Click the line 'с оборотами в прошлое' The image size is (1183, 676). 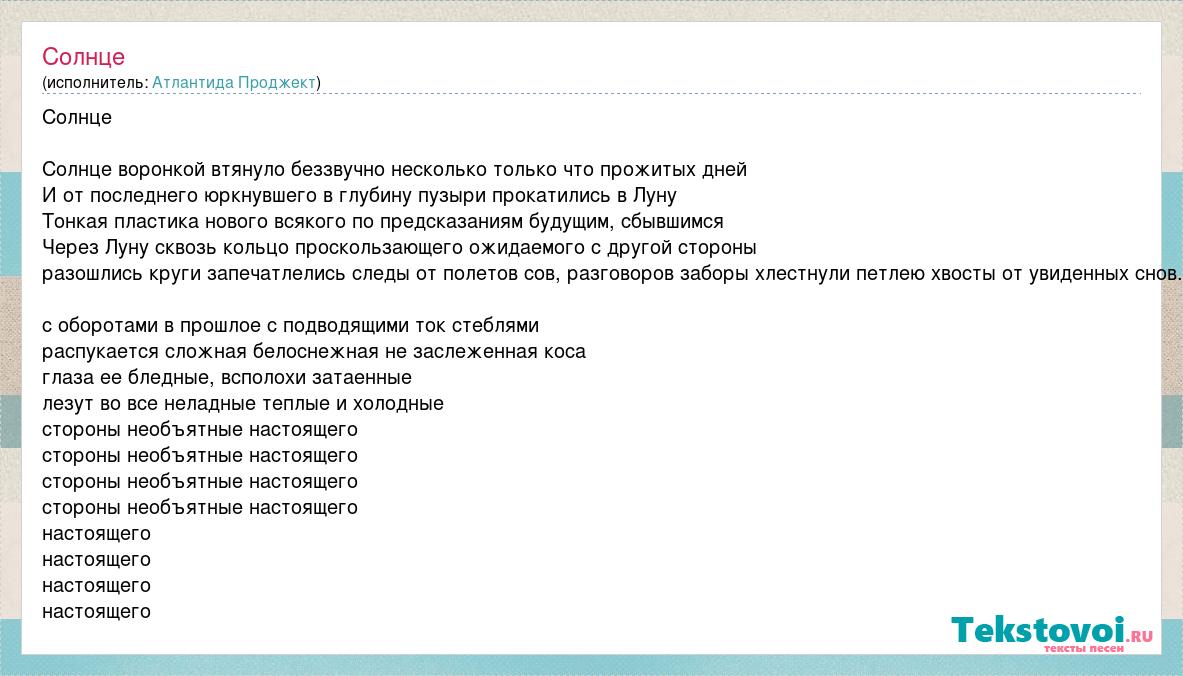tap(290, 325)
